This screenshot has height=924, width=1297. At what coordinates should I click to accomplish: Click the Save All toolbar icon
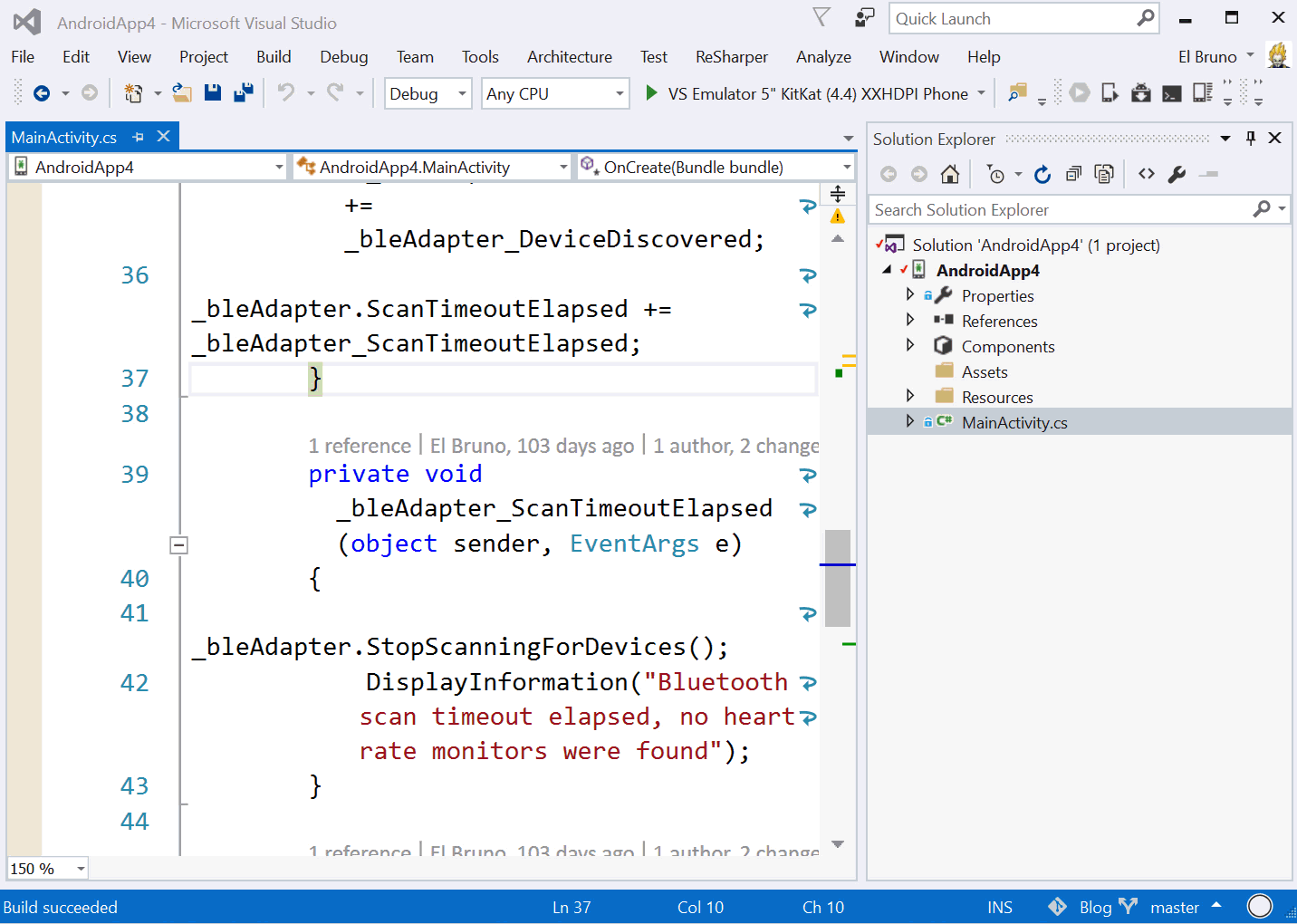[244, 92]
